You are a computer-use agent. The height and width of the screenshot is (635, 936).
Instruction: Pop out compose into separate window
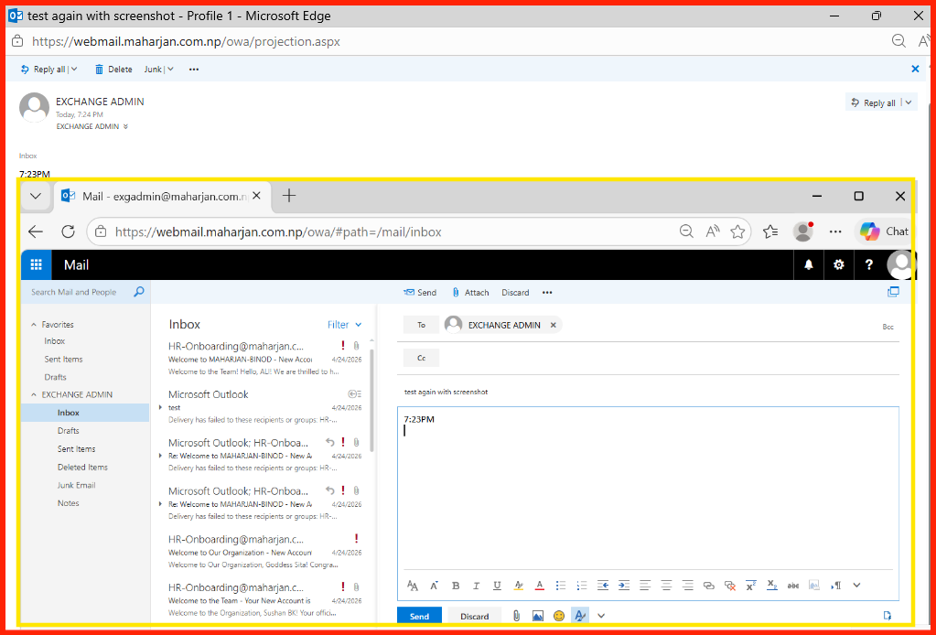pos(893,292)
